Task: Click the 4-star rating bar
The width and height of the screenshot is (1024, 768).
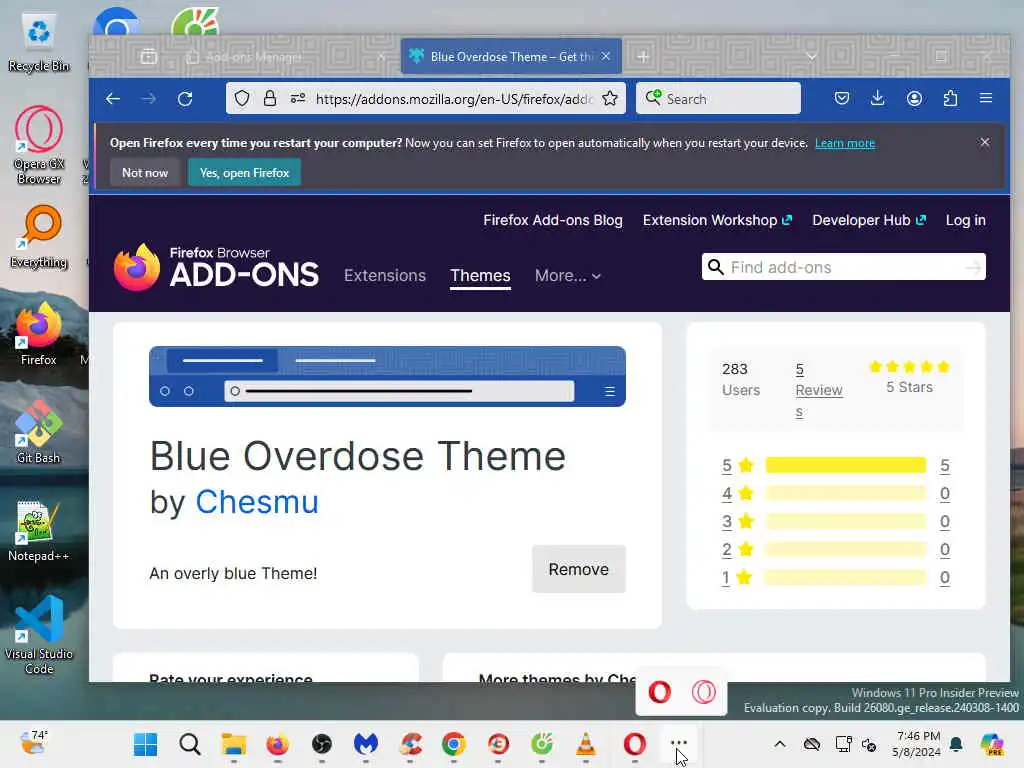Action: pyautogui.click(x=846, y=493)
